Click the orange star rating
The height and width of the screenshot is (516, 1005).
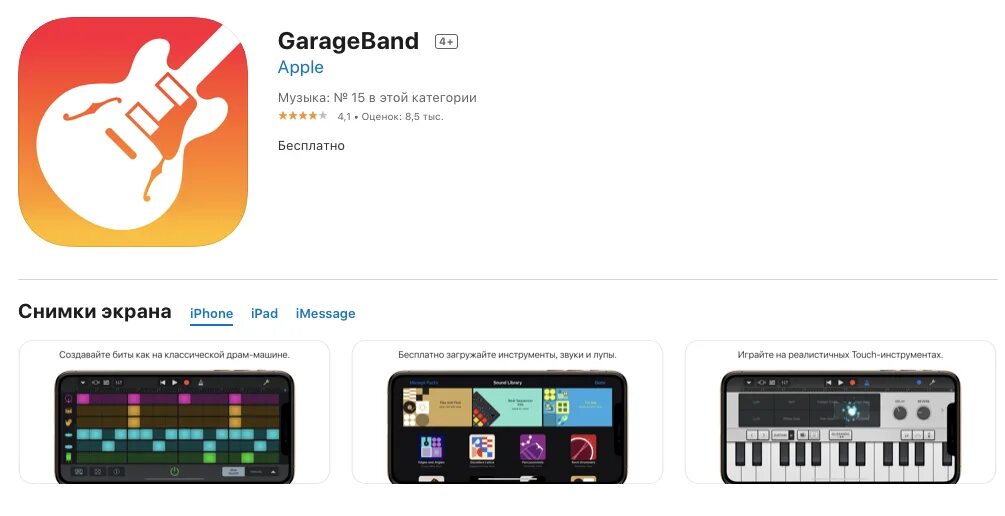[x=303, y=116]
